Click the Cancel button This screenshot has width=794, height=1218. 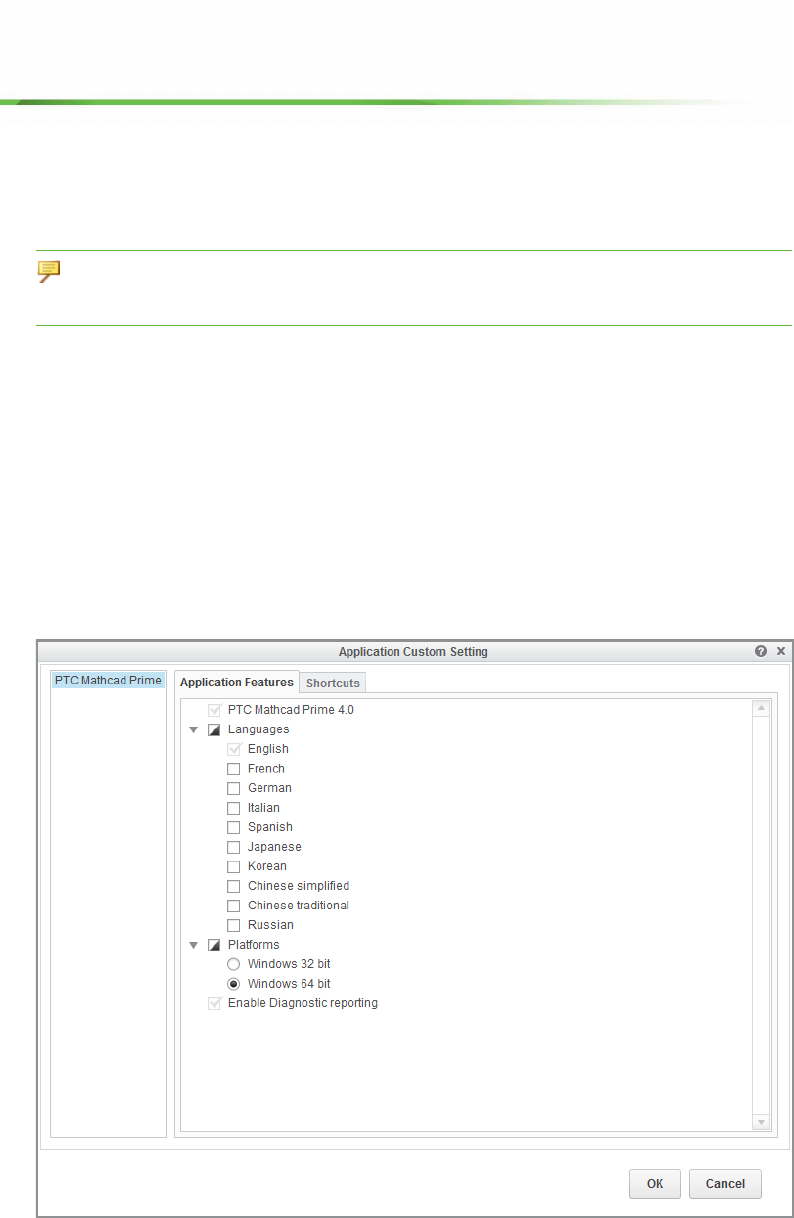coord(725,1184)
